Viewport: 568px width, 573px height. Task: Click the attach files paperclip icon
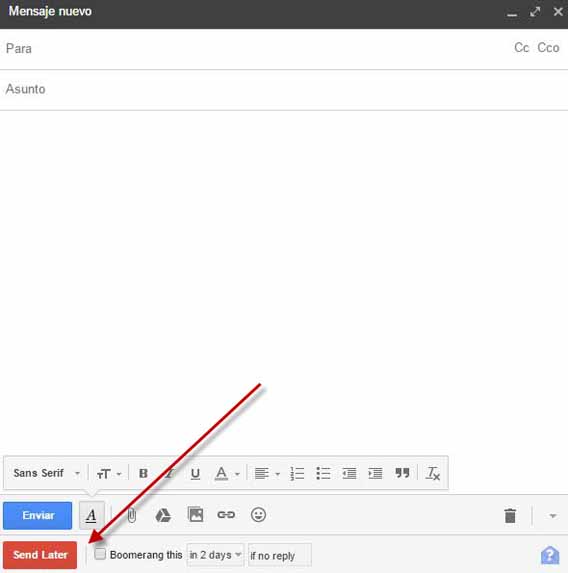point(132,515)
